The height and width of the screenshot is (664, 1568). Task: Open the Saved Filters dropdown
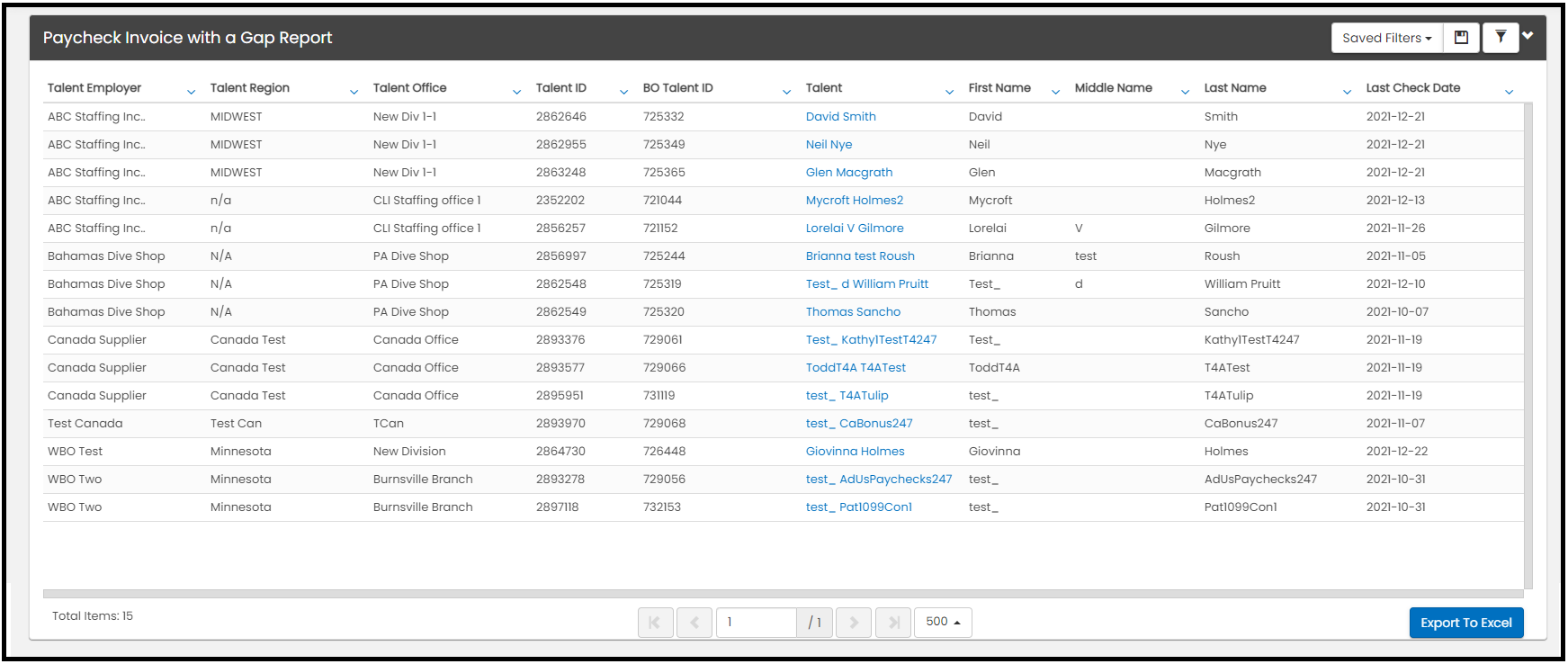(x=1386, y=38)
